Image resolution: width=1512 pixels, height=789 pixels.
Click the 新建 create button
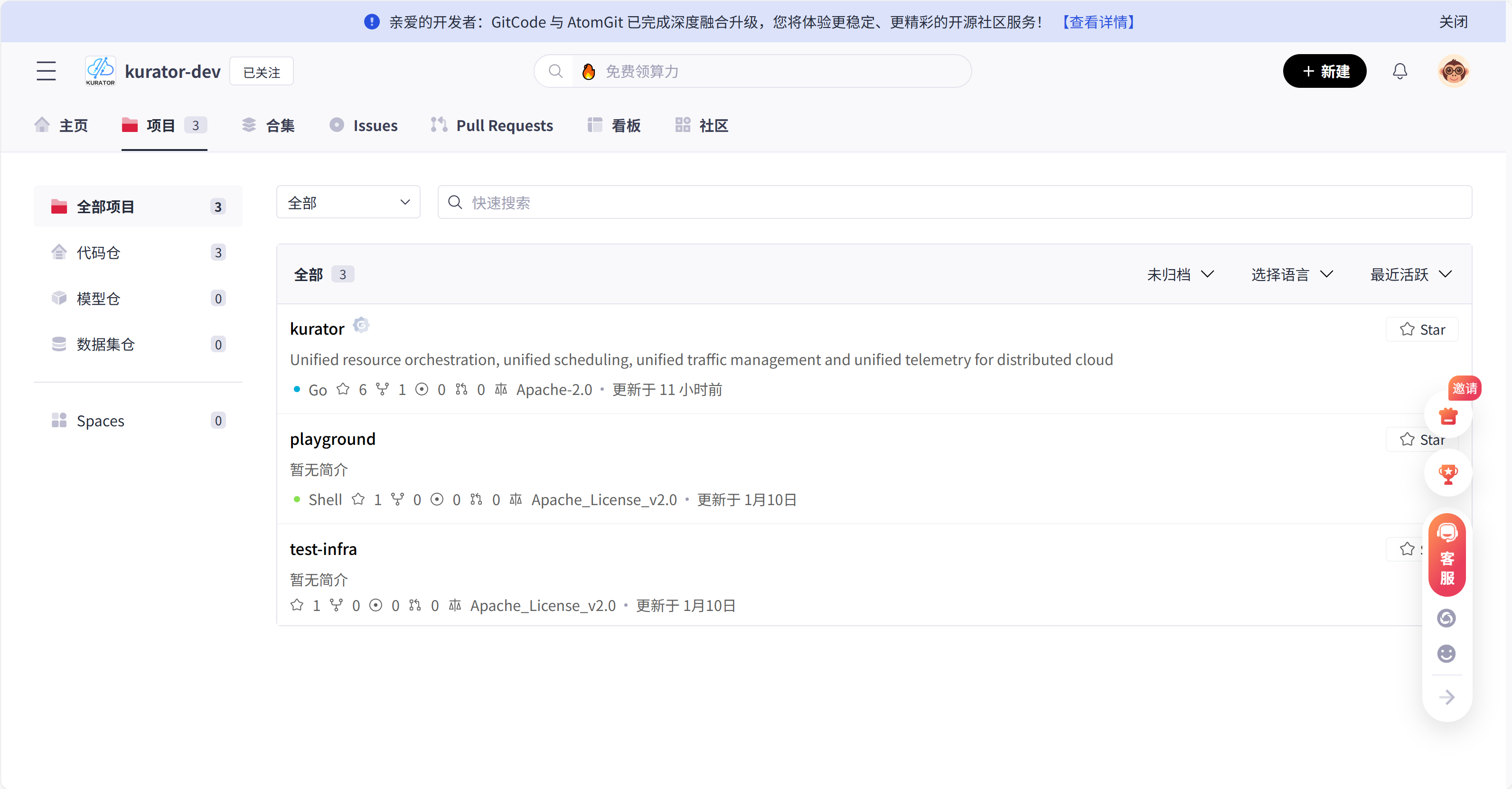[x=1325, y=71]
